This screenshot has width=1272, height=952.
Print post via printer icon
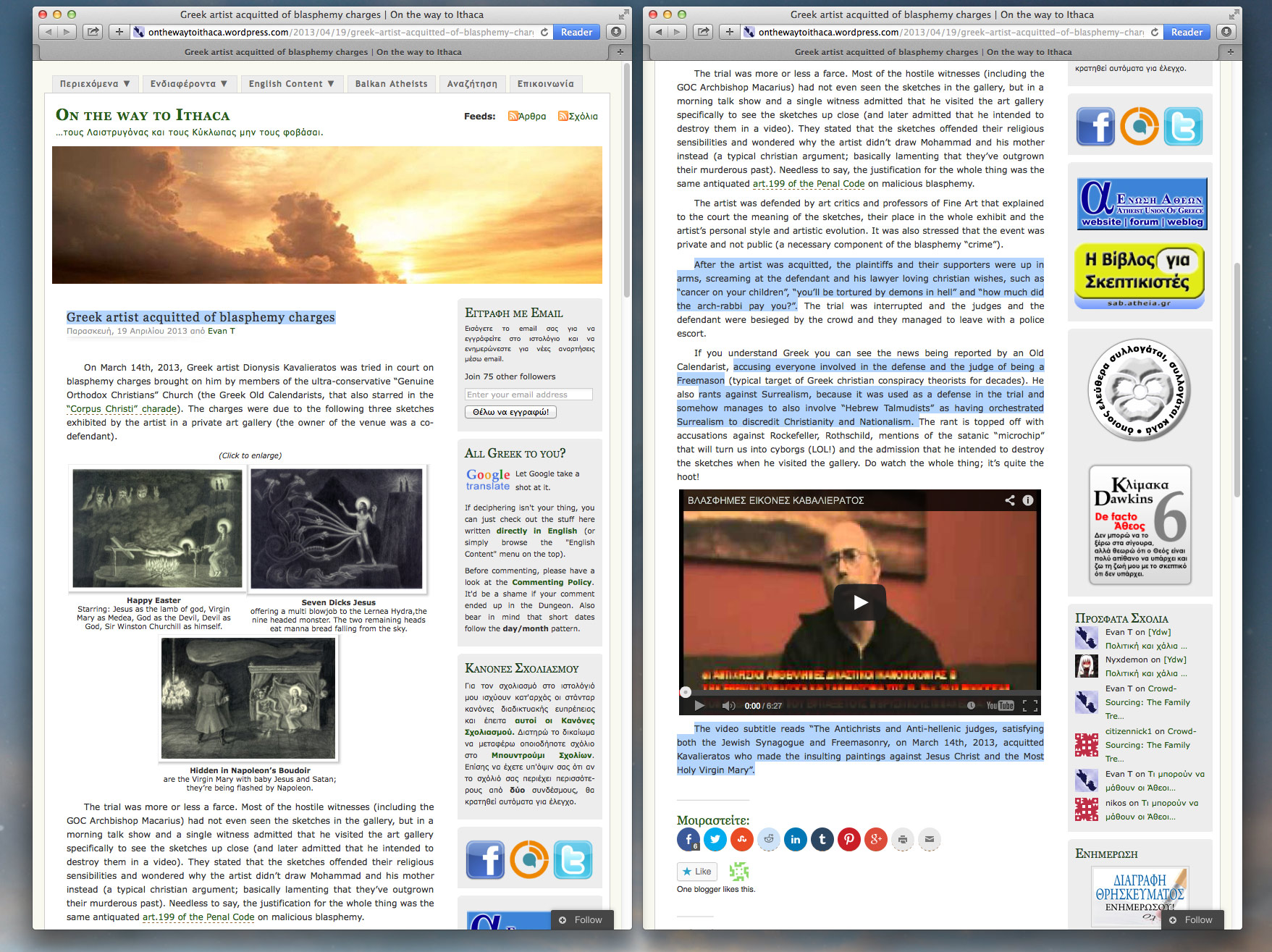pyautogui.click(x=903, y=840)
